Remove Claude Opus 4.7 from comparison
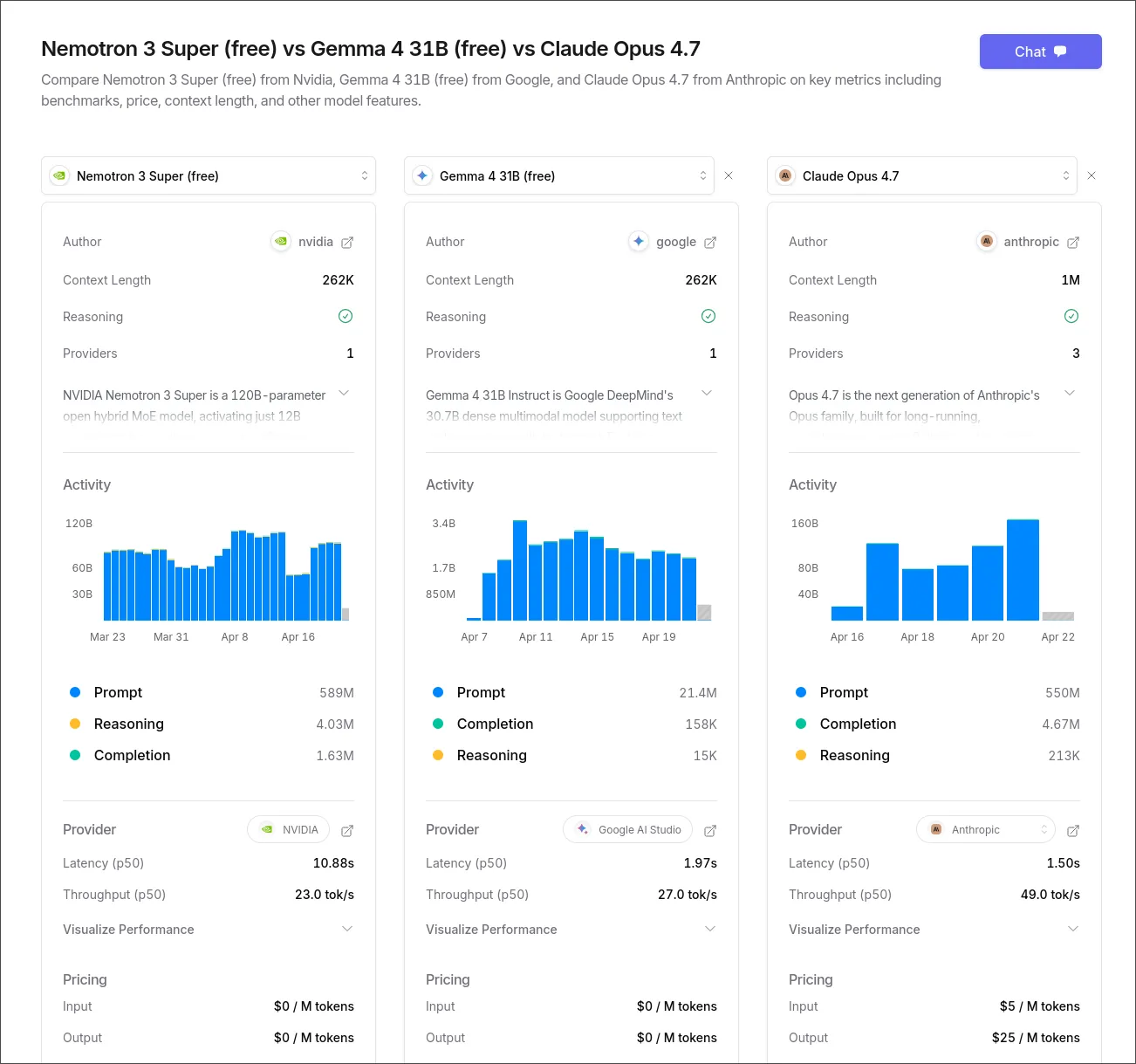Viewport: 1136px width, 1064px height. coord(1092,175)
